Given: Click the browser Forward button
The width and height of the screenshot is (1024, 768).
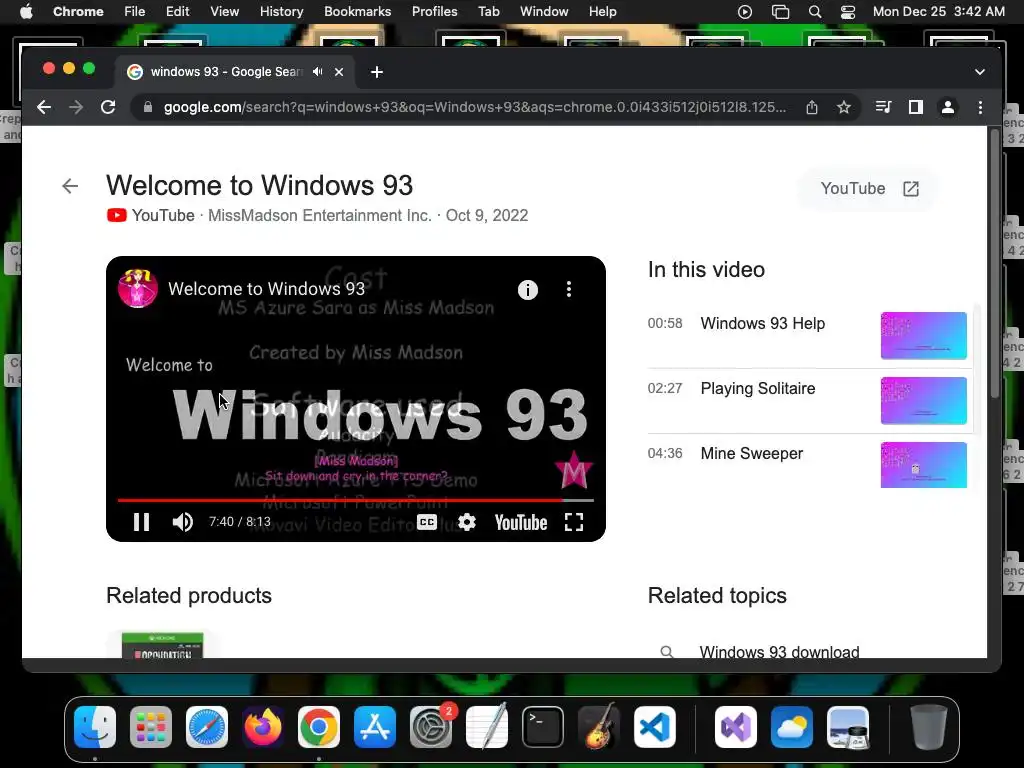Looking at the screenshot, I should (x=76, y=107).
